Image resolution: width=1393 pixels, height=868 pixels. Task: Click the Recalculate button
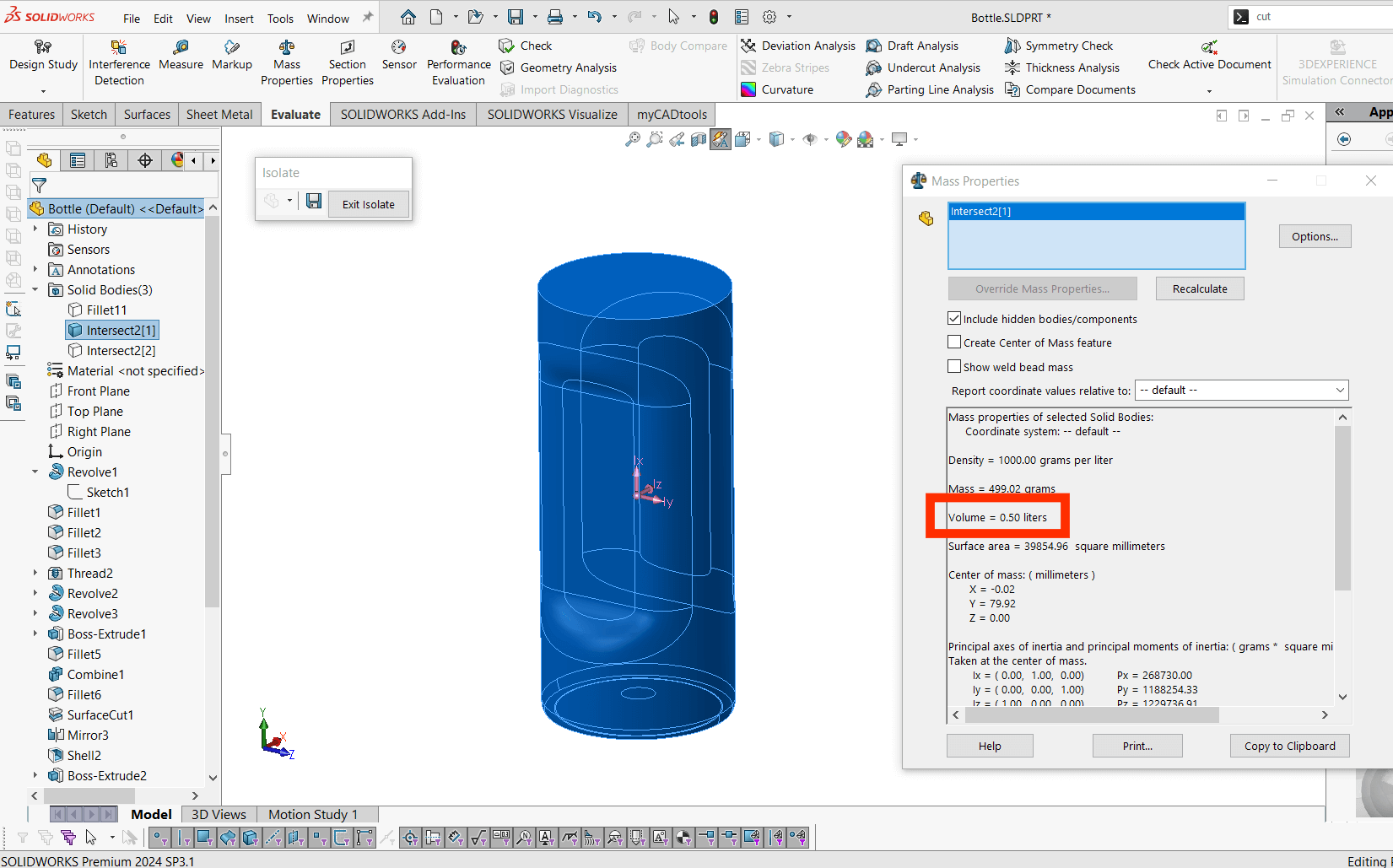click(1199, 288)
